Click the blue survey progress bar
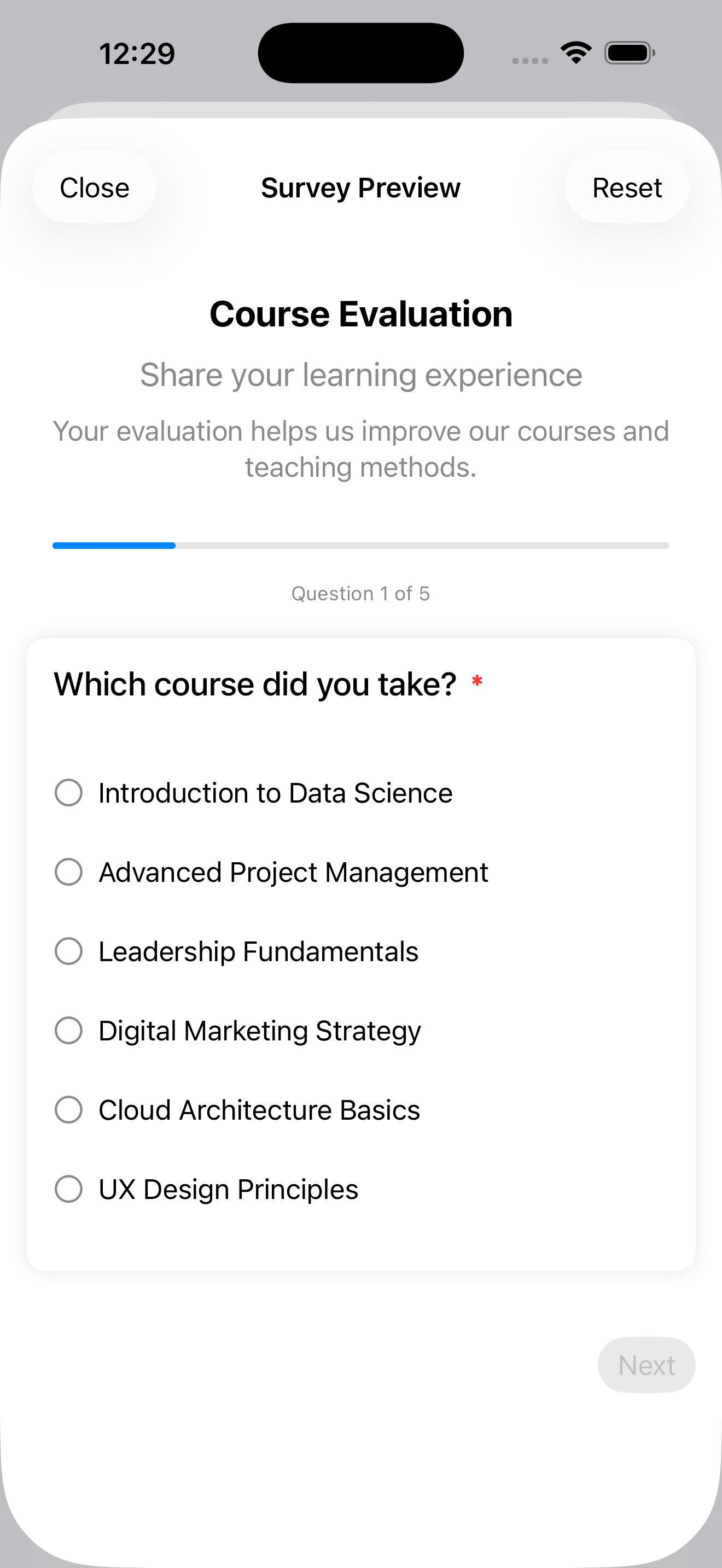This screenshot has width=722, height=1568. [x=114, y=546]
